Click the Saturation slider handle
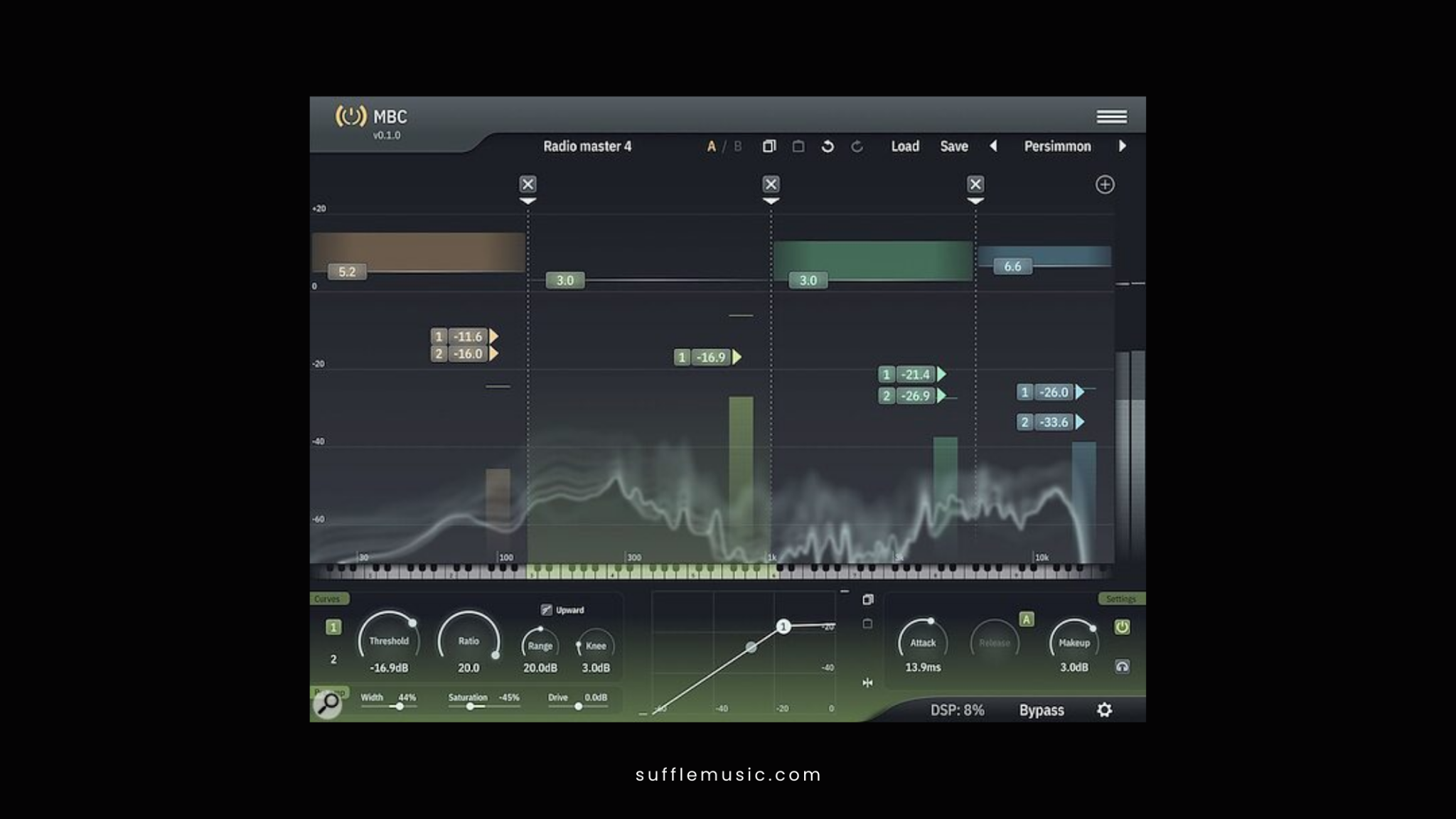Viewport: 1456px width, 819px height. (469, 707)
